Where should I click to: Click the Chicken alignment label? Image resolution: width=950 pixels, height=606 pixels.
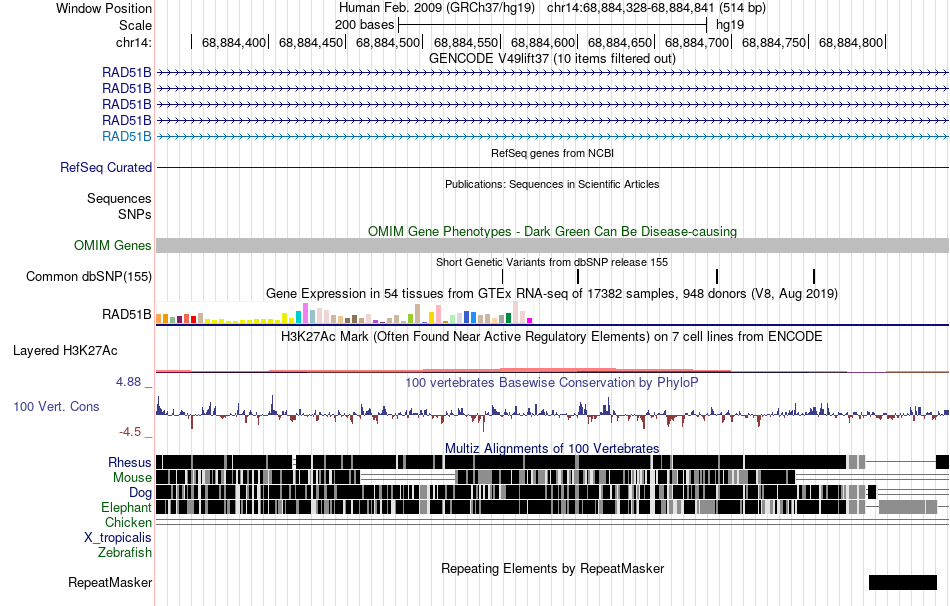tap(128, 522)
